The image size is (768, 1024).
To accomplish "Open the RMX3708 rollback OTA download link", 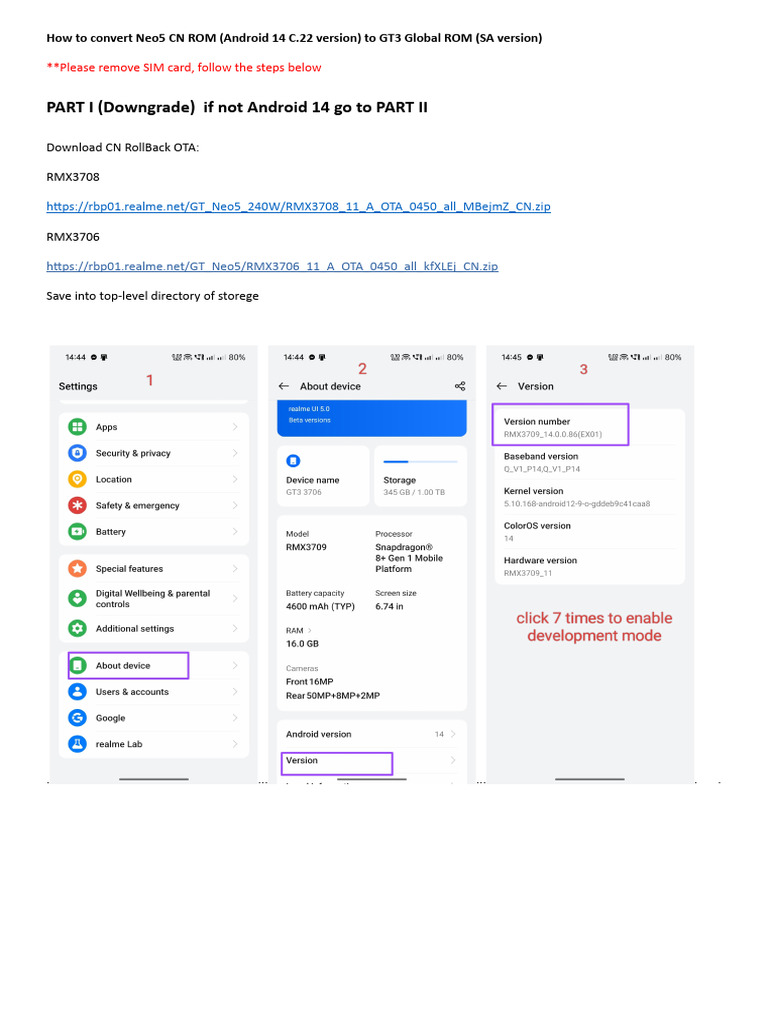I will 298,206.
